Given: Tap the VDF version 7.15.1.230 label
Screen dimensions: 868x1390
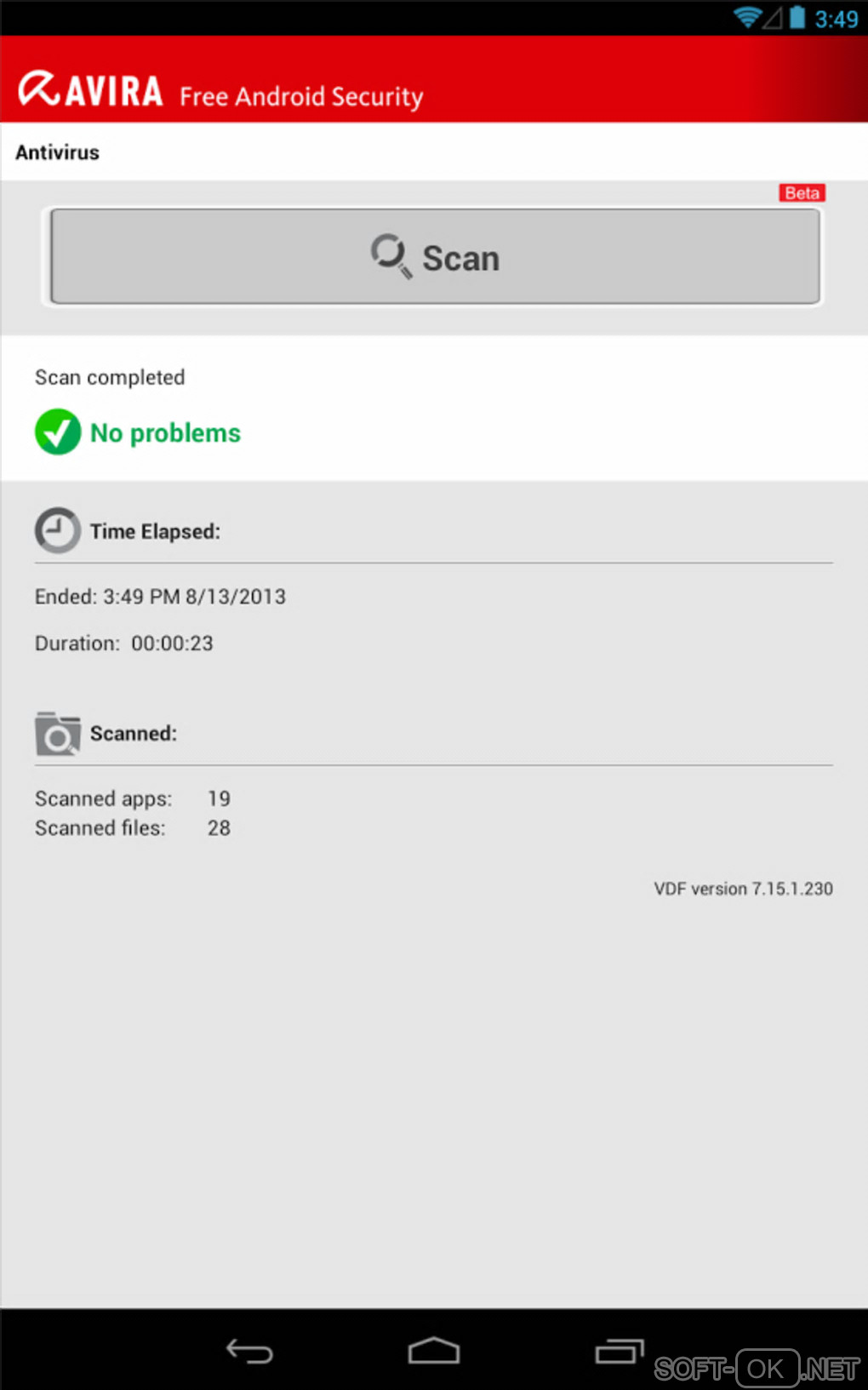Looking at the screenshot, I should [x=743, y=889].
